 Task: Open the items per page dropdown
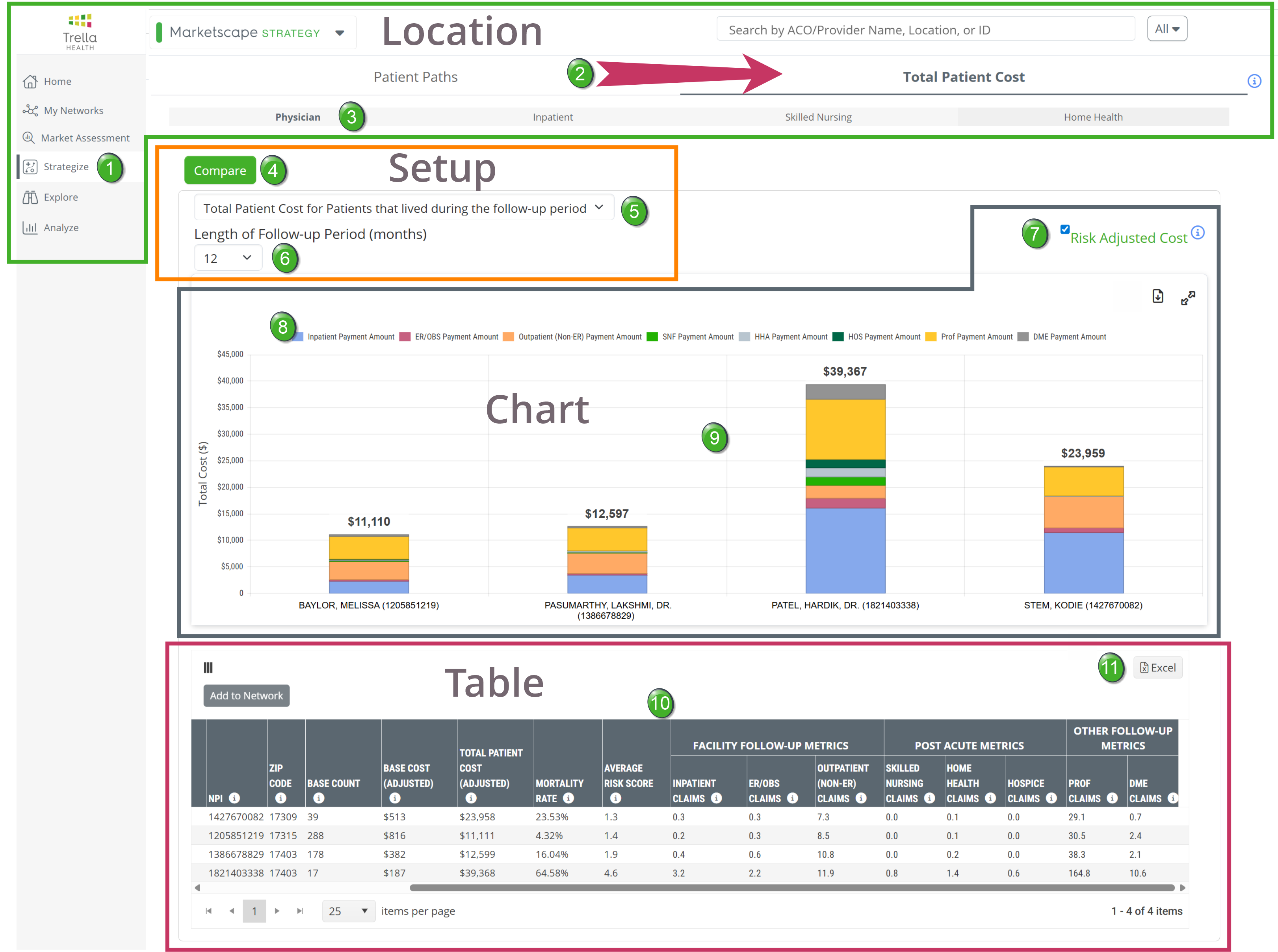click(x=348, y=911)
